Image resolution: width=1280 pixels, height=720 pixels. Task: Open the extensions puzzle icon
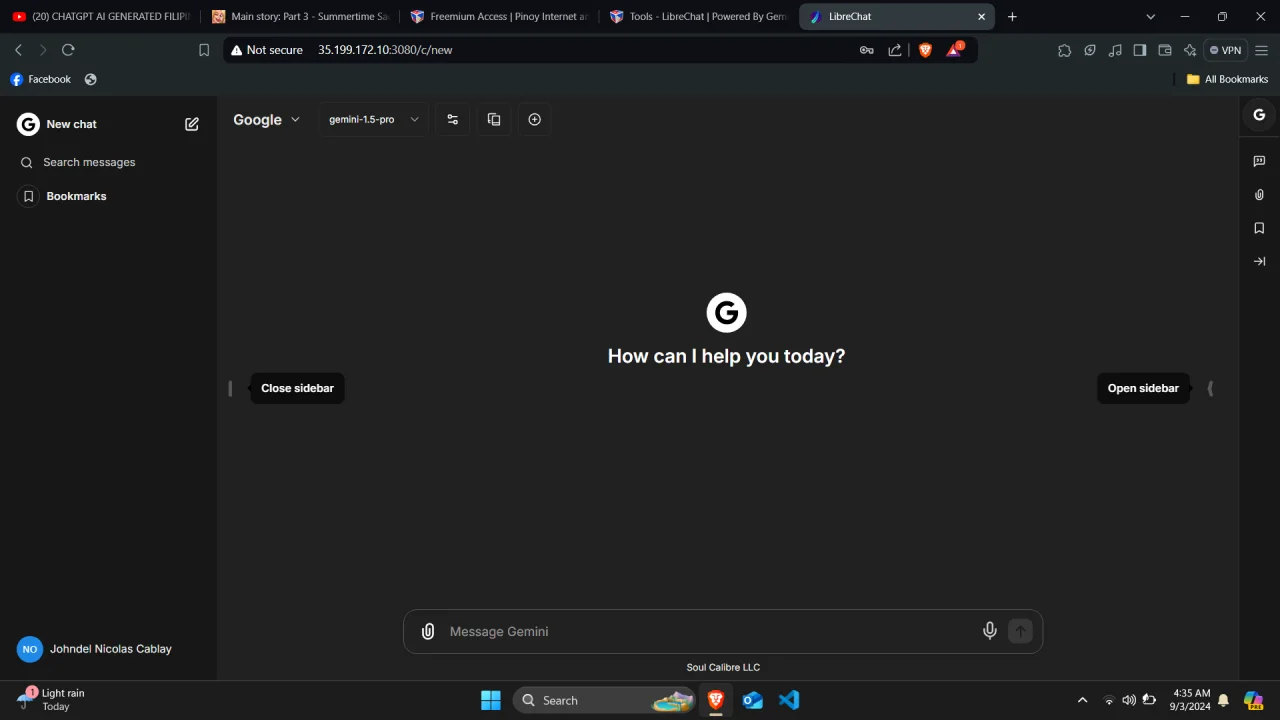point(1064,50)
